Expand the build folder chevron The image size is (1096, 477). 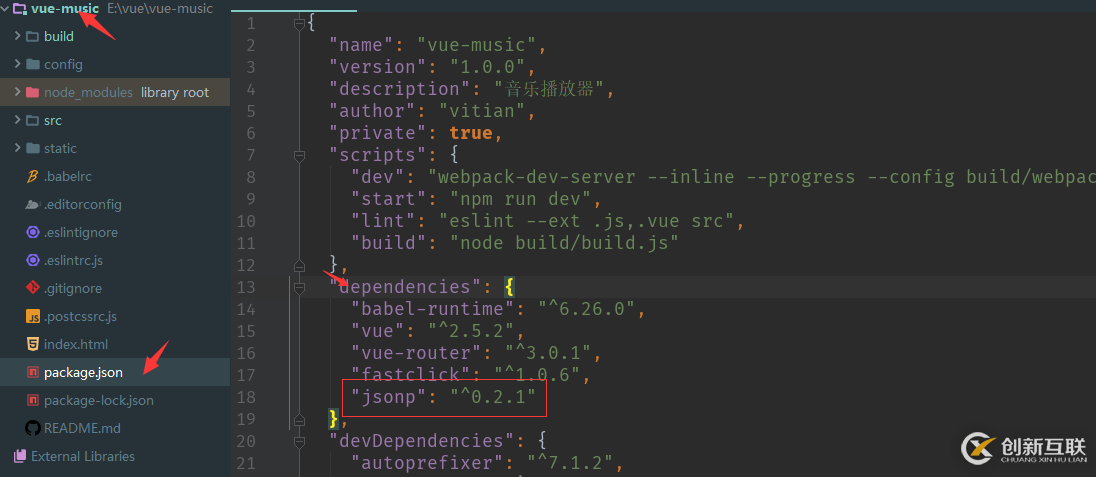[x=17, y=36]
